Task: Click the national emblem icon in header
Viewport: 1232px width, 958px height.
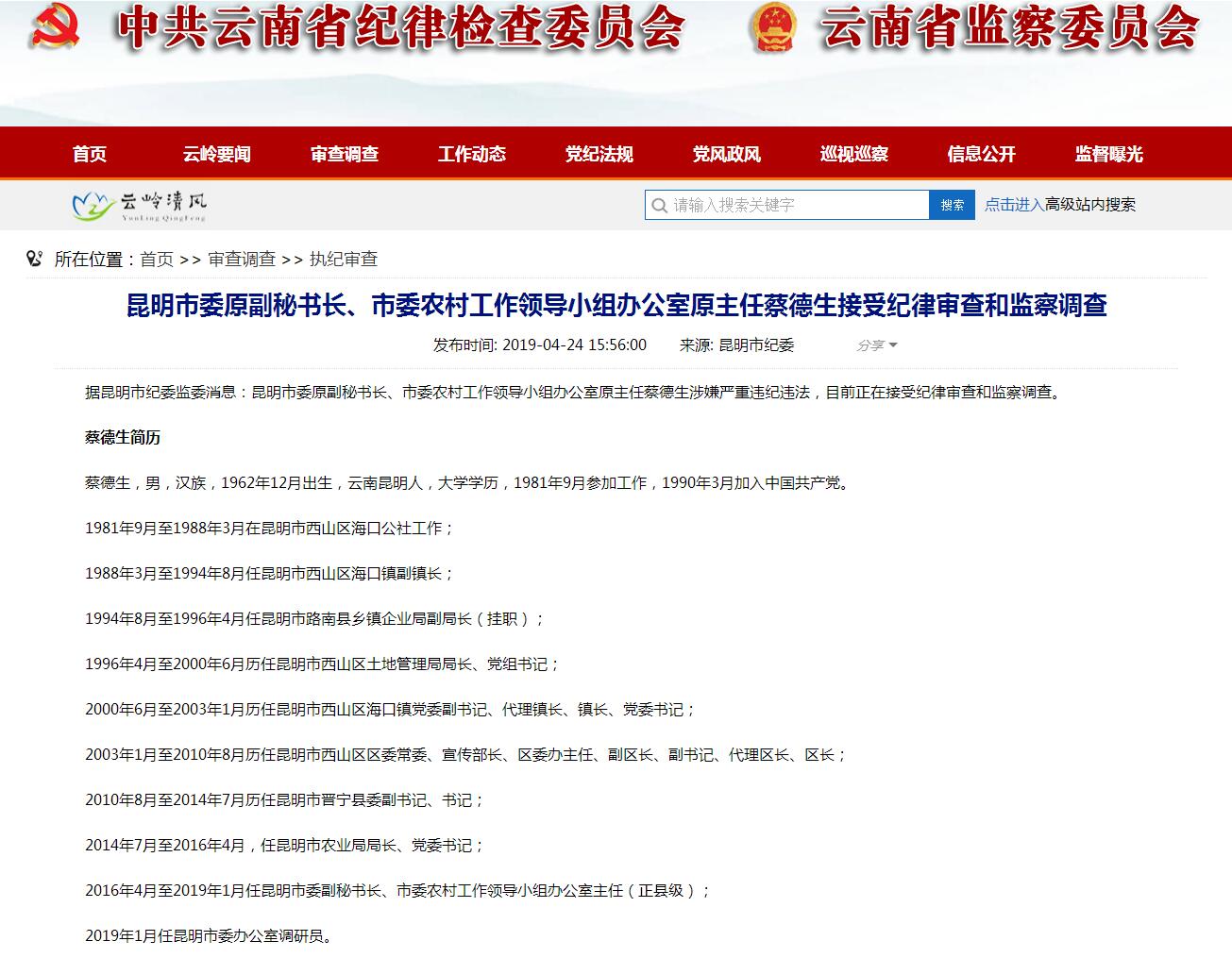Action: (x=773, y=28)
